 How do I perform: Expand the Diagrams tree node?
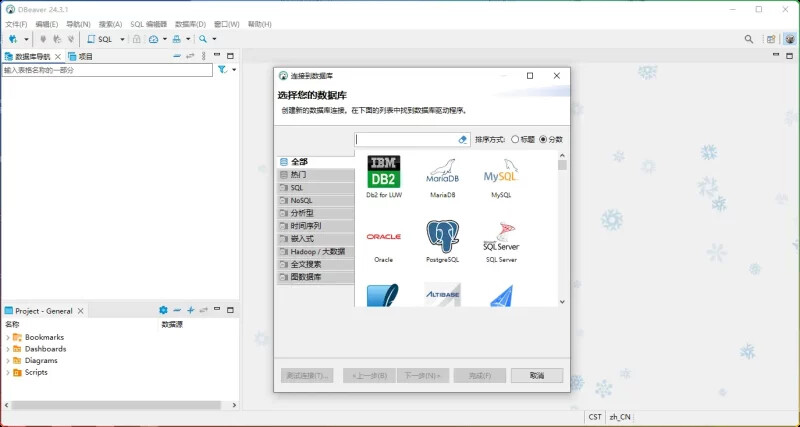8,361
